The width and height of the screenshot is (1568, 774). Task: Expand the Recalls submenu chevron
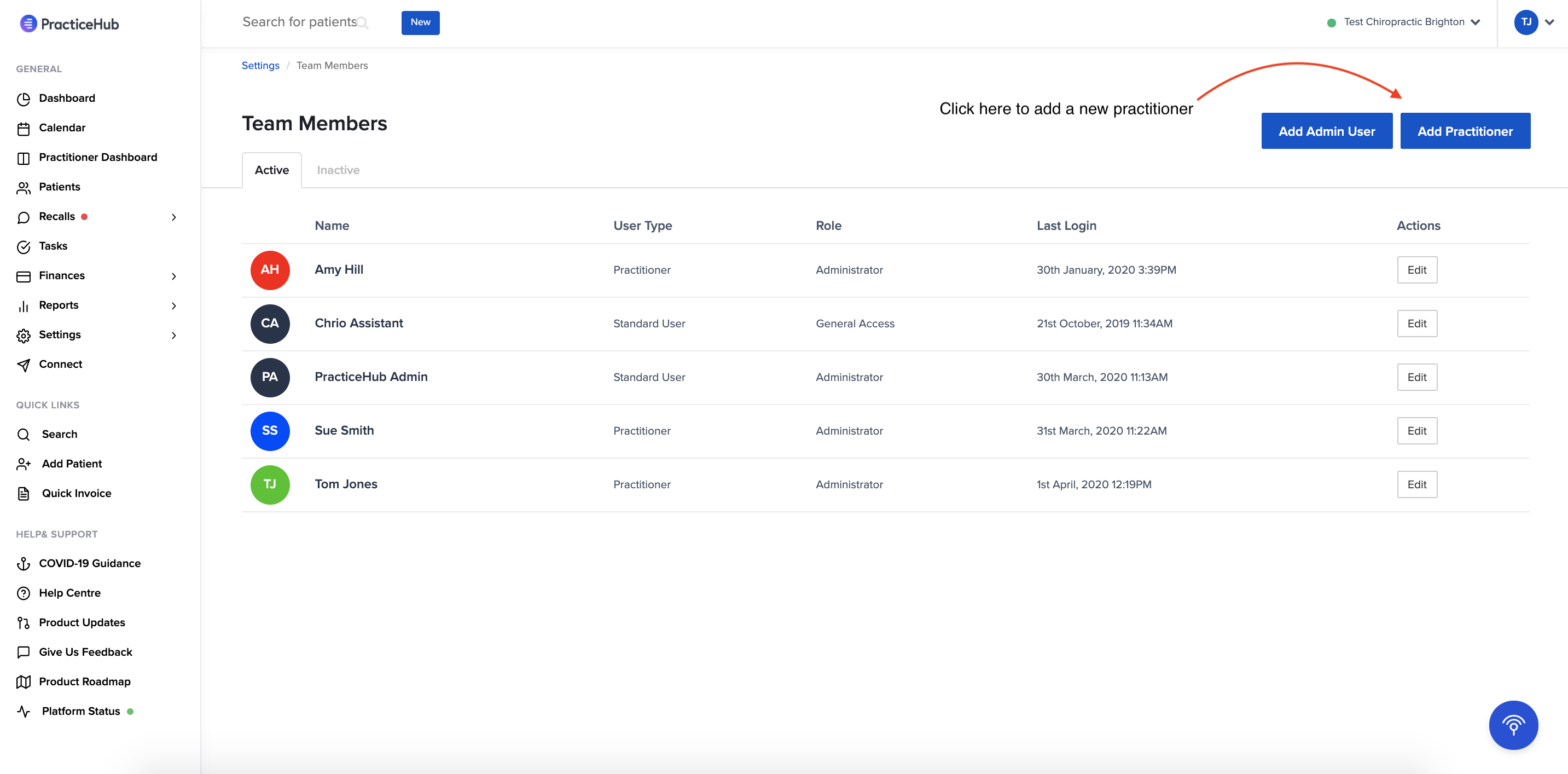(174, 217)
